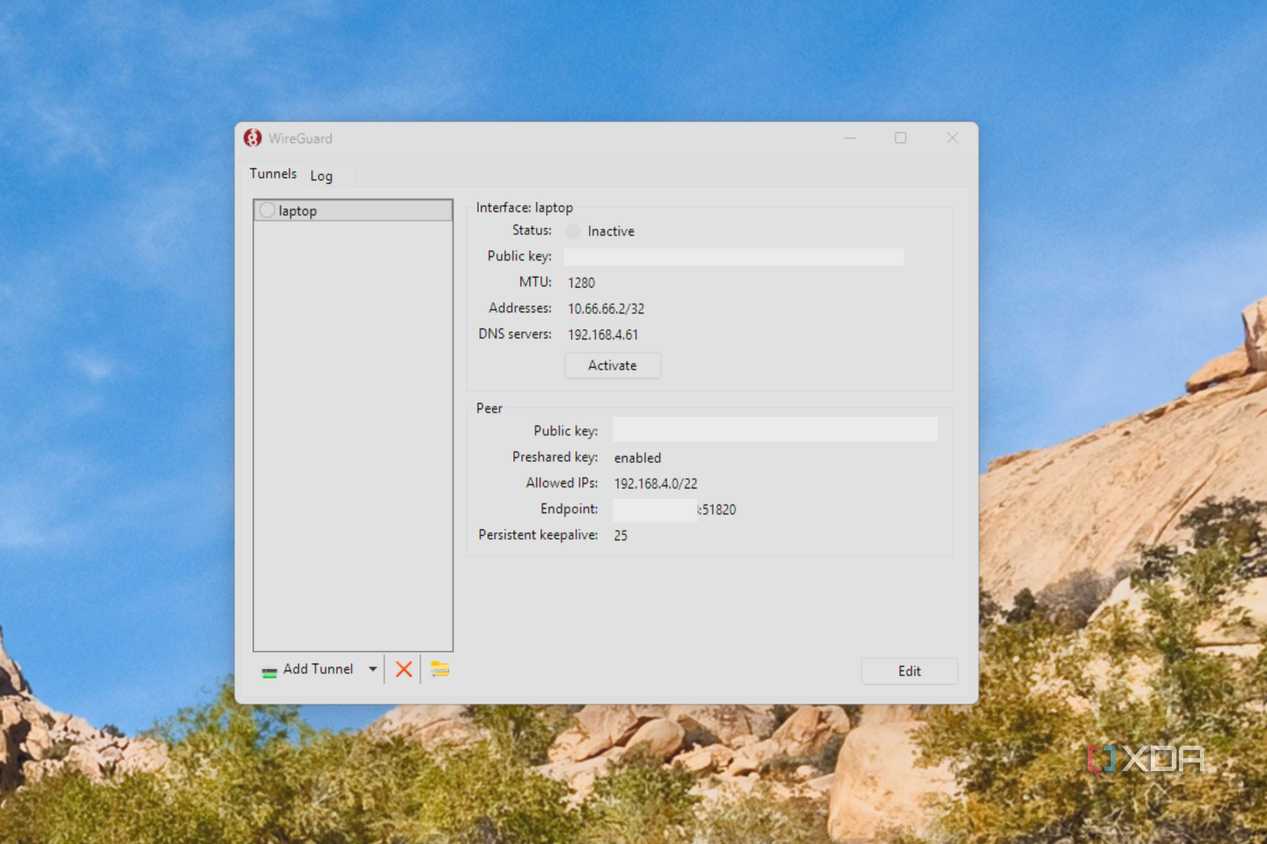1267x844 pixels.
Task: Click the Inactive status indicator dot
Action: [x=573, y=231]
